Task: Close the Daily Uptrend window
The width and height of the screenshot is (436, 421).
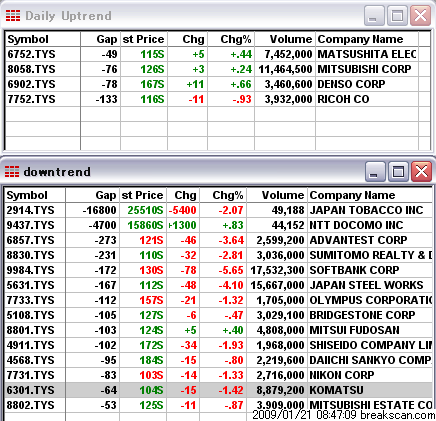Action: tap(420, 15)
